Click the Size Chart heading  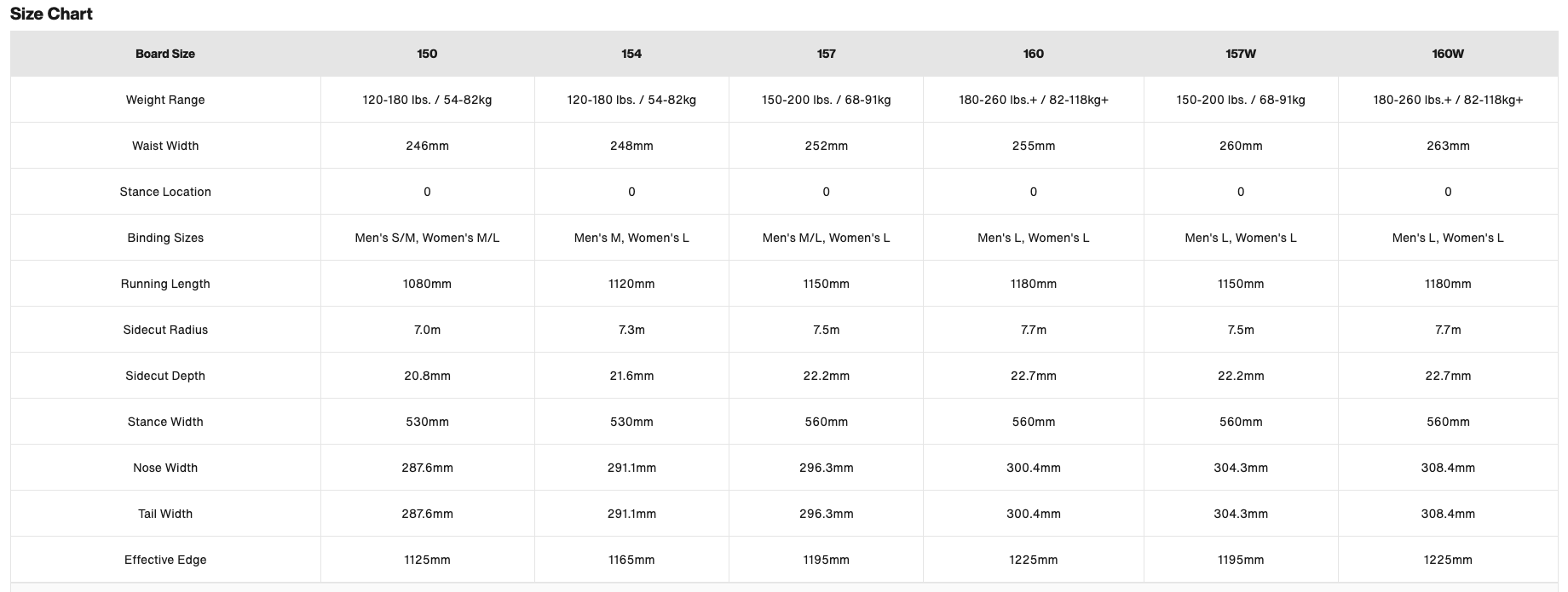51,14
